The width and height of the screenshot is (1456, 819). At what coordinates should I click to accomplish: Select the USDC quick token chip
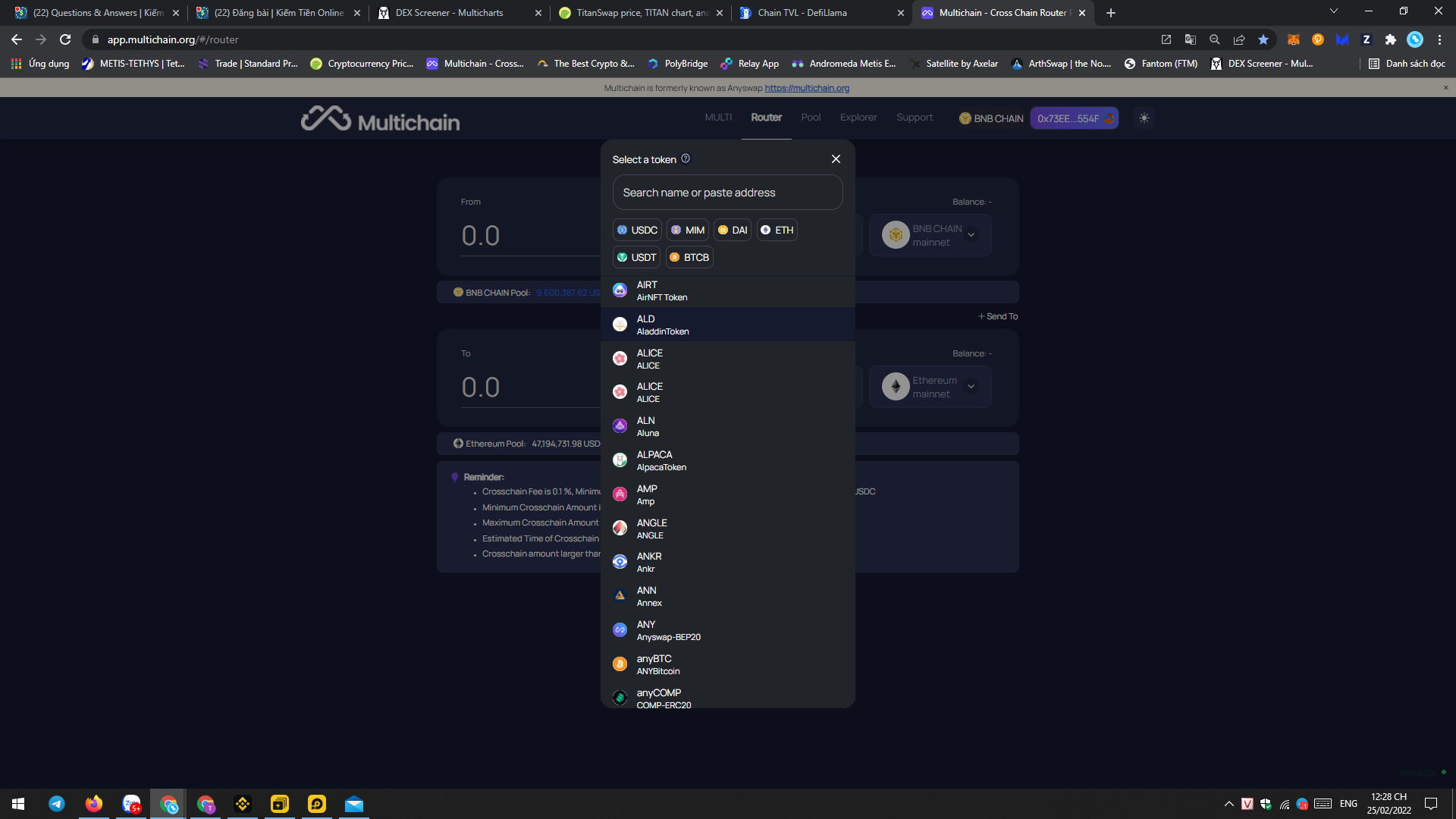coord(637,230)
